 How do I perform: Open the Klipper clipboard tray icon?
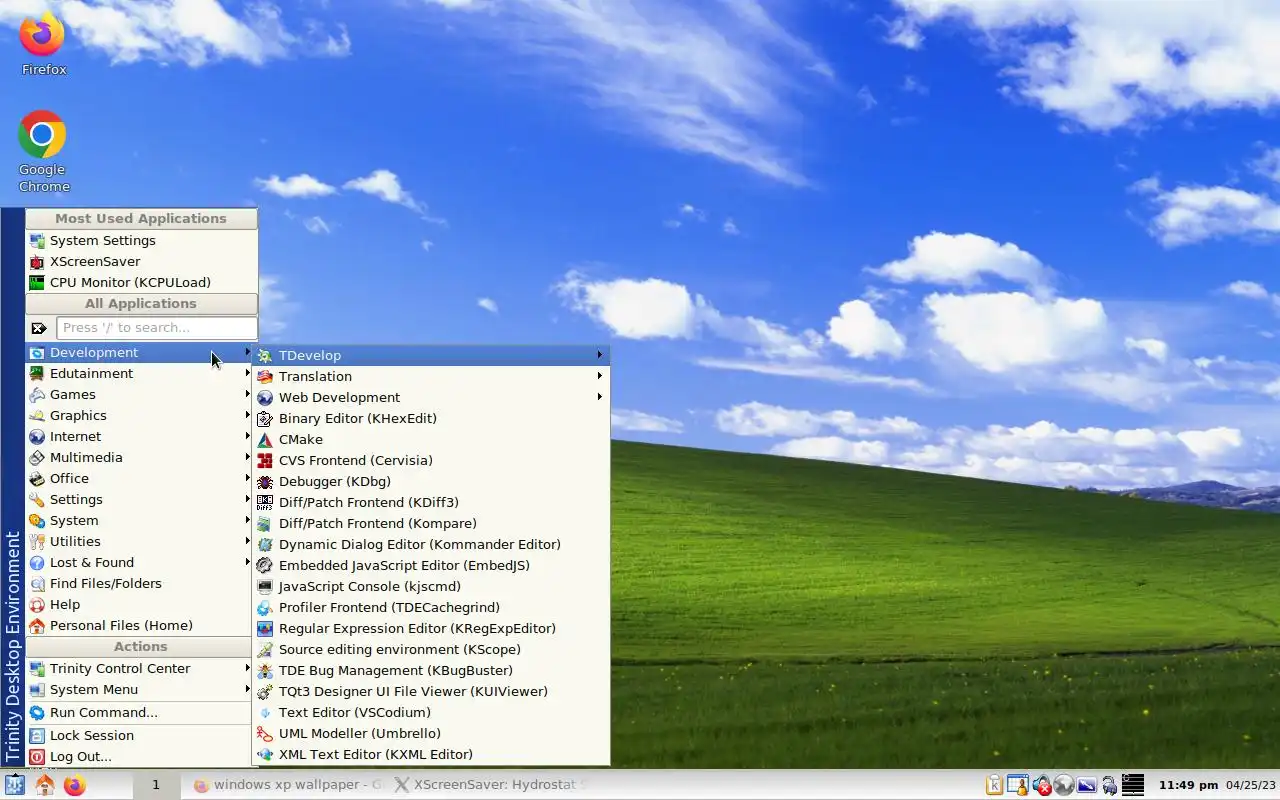(x=994, y=785)
